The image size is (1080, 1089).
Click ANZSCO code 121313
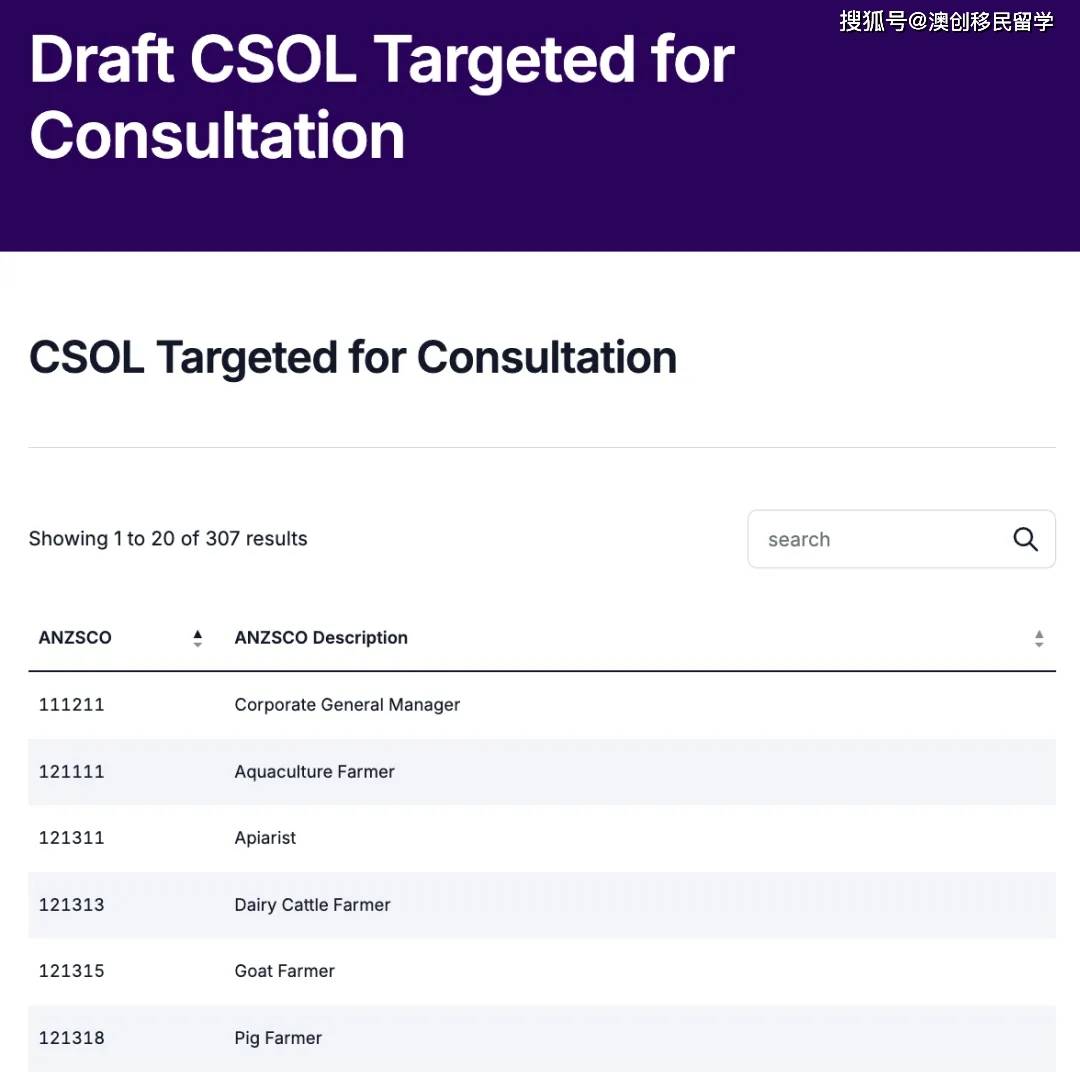click(71, 905)
